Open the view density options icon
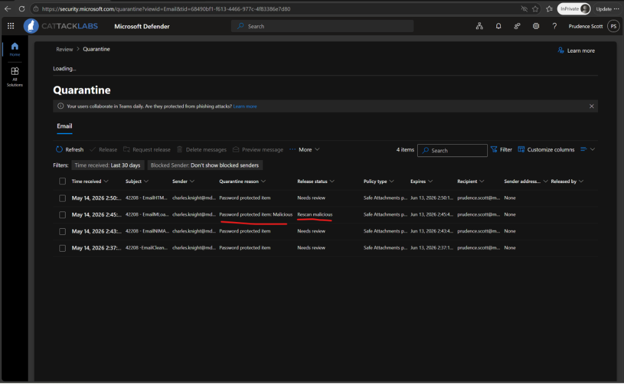The image size is (624, 384). [x=587, y=150]
